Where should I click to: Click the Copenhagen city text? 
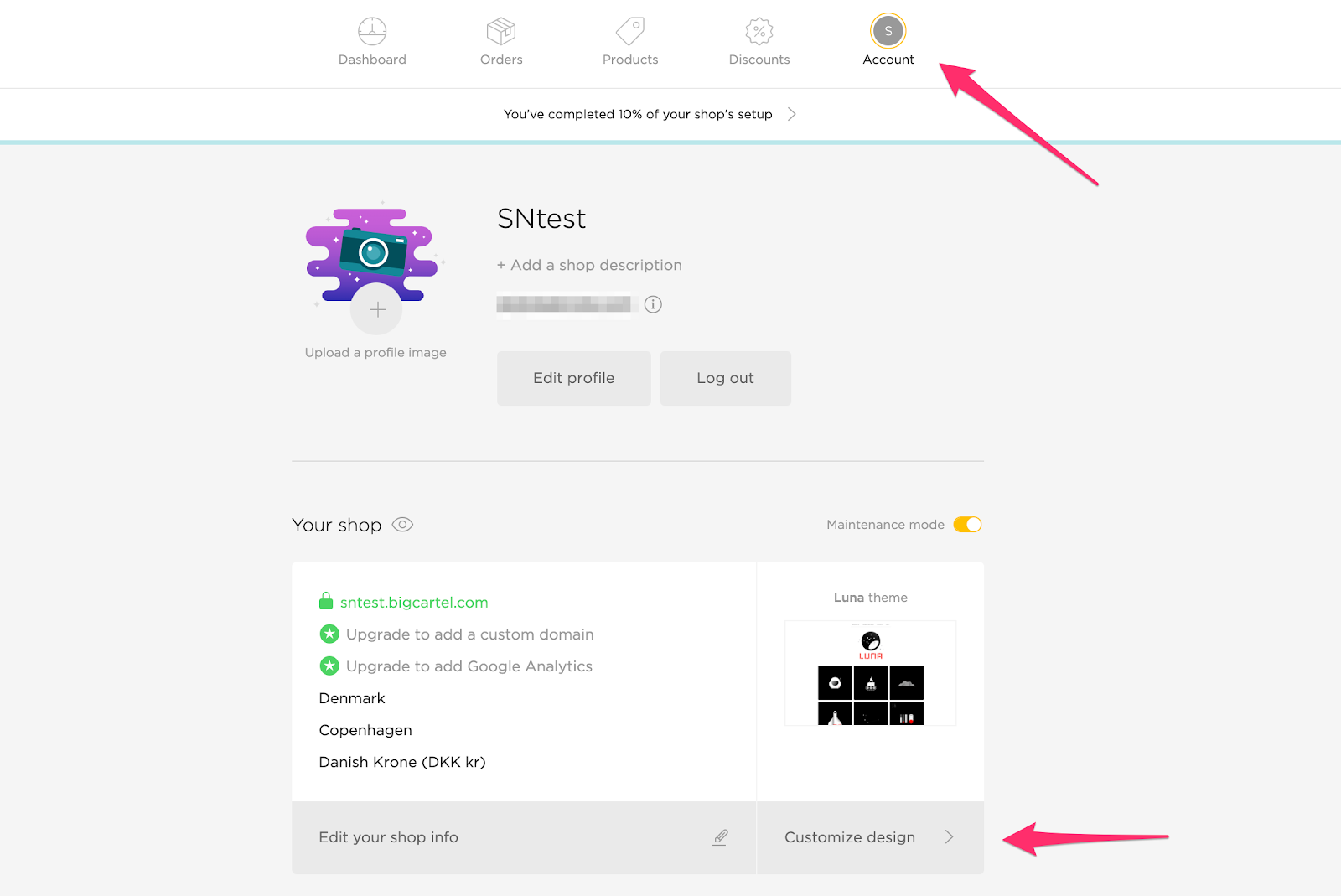tap(365, 730)
